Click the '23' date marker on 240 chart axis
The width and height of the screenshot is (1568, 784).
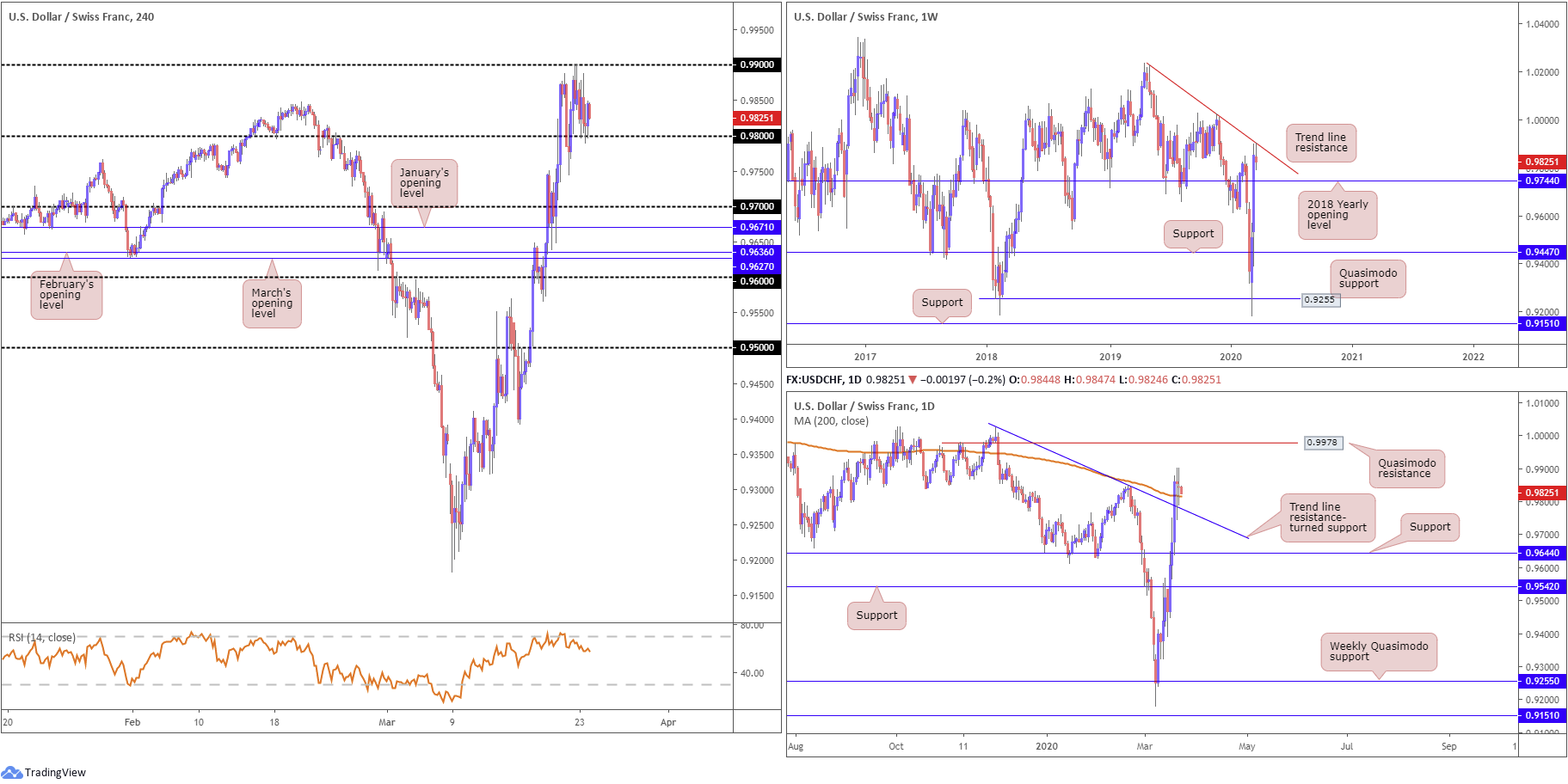click(x=580, y=722)
